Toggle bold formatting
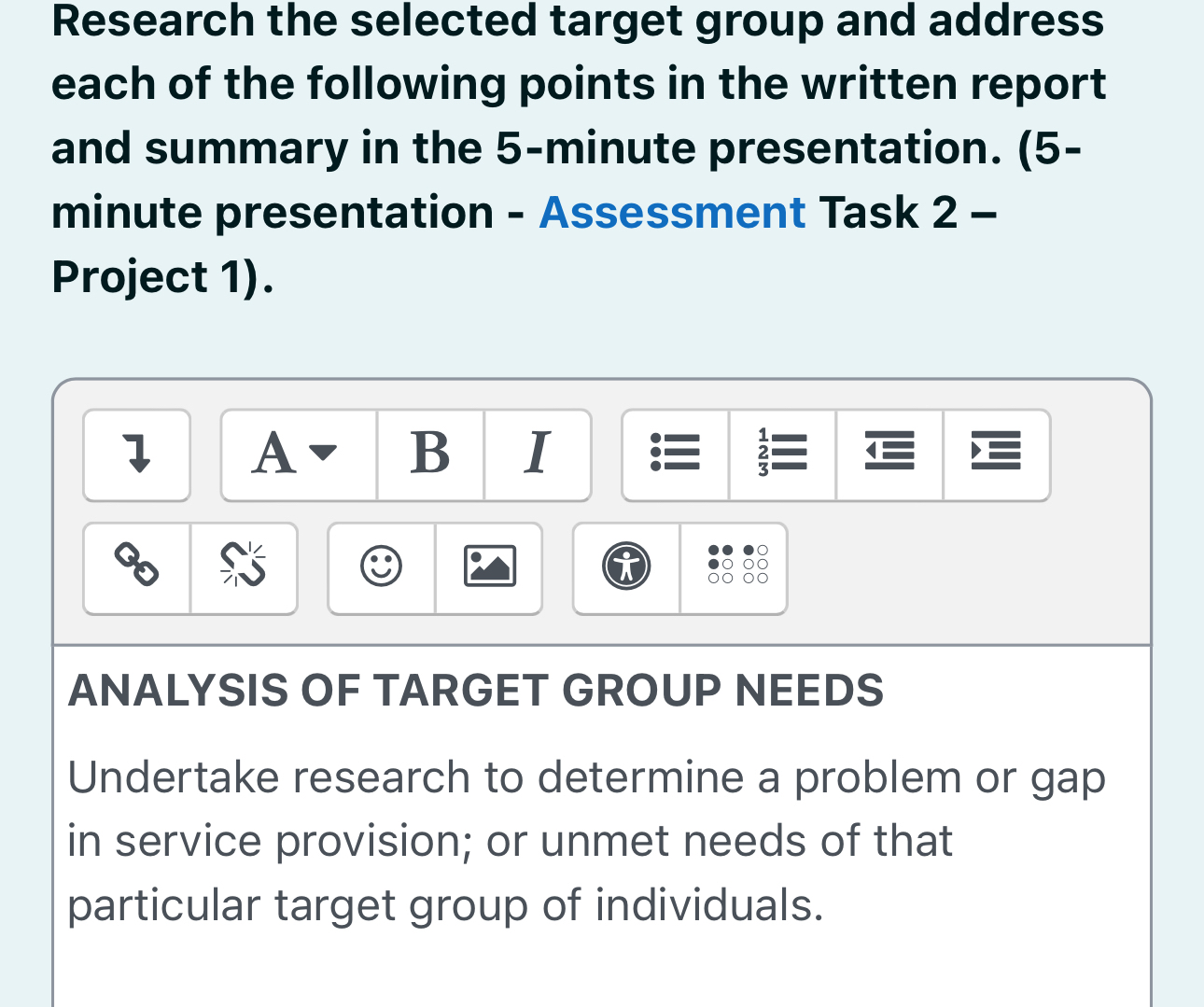This screenshot has width=1204, height=1007. pyautogui.click(x=429, y=455)
